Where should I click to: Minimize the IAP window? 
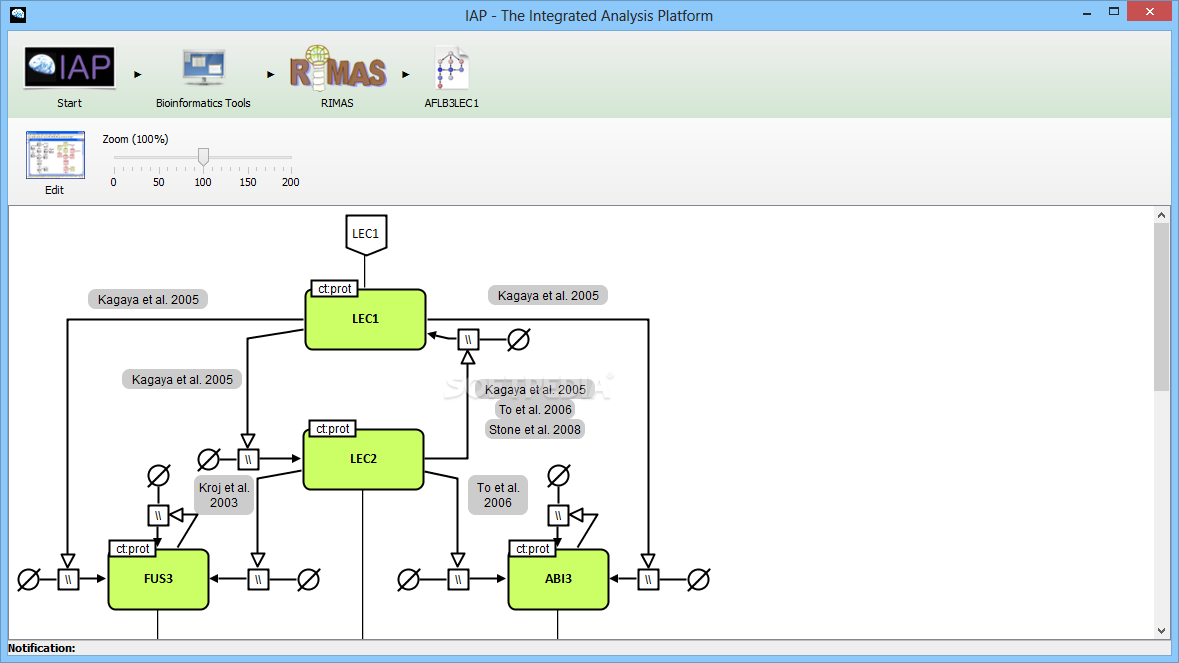(1087, 13)
